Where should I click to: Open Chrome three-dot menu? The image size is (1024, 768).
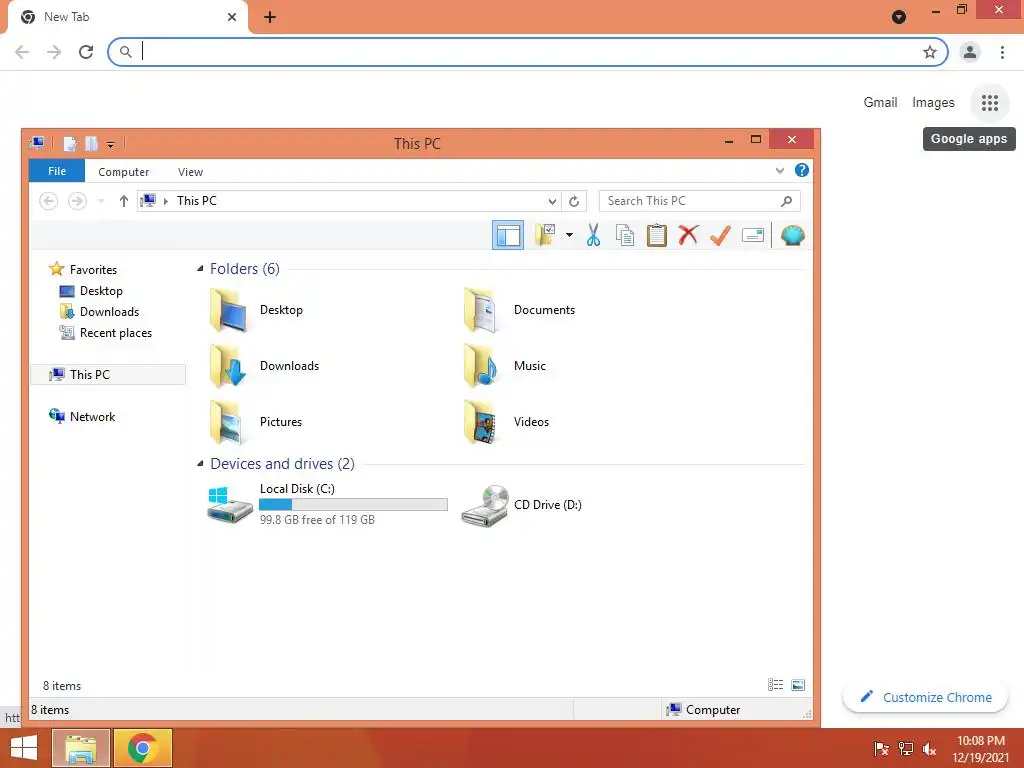(1002, 52)
